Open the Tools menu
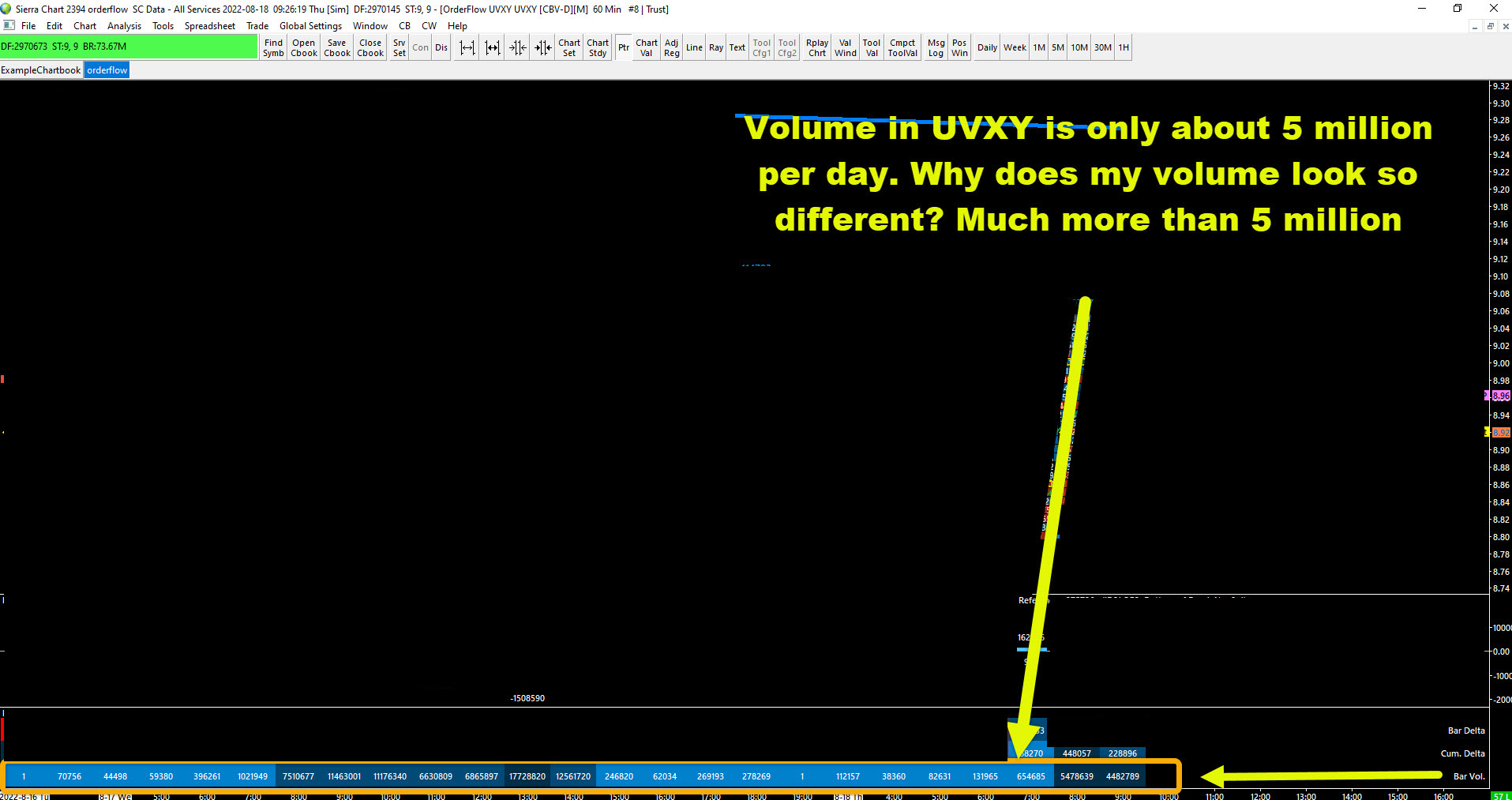The height and width of the screenshot is (800, 1512). click(163, 26)
